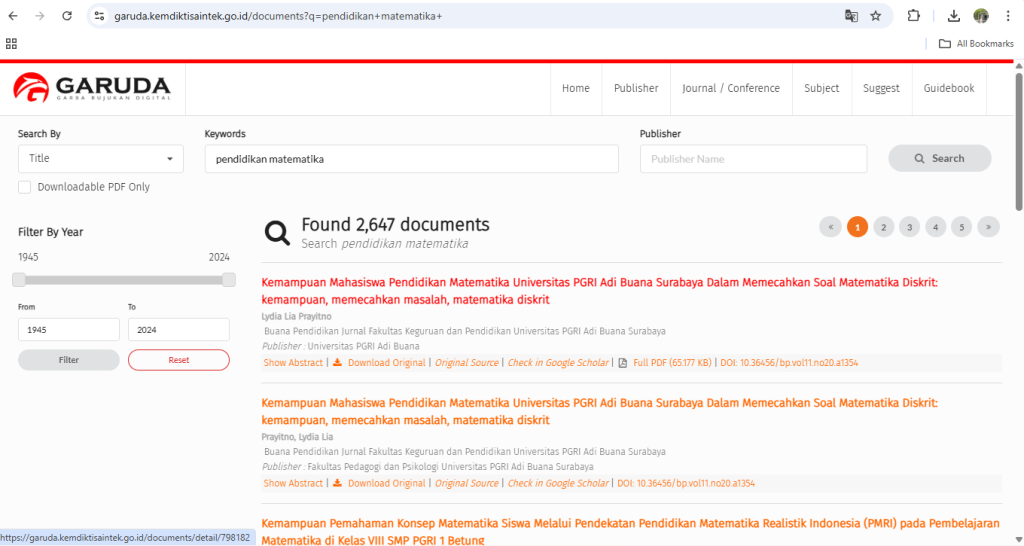Open the apps grid icon in bookmarks bar
Image resolution: width=1024 pixels, height=546 pixels.
(12, 43)
